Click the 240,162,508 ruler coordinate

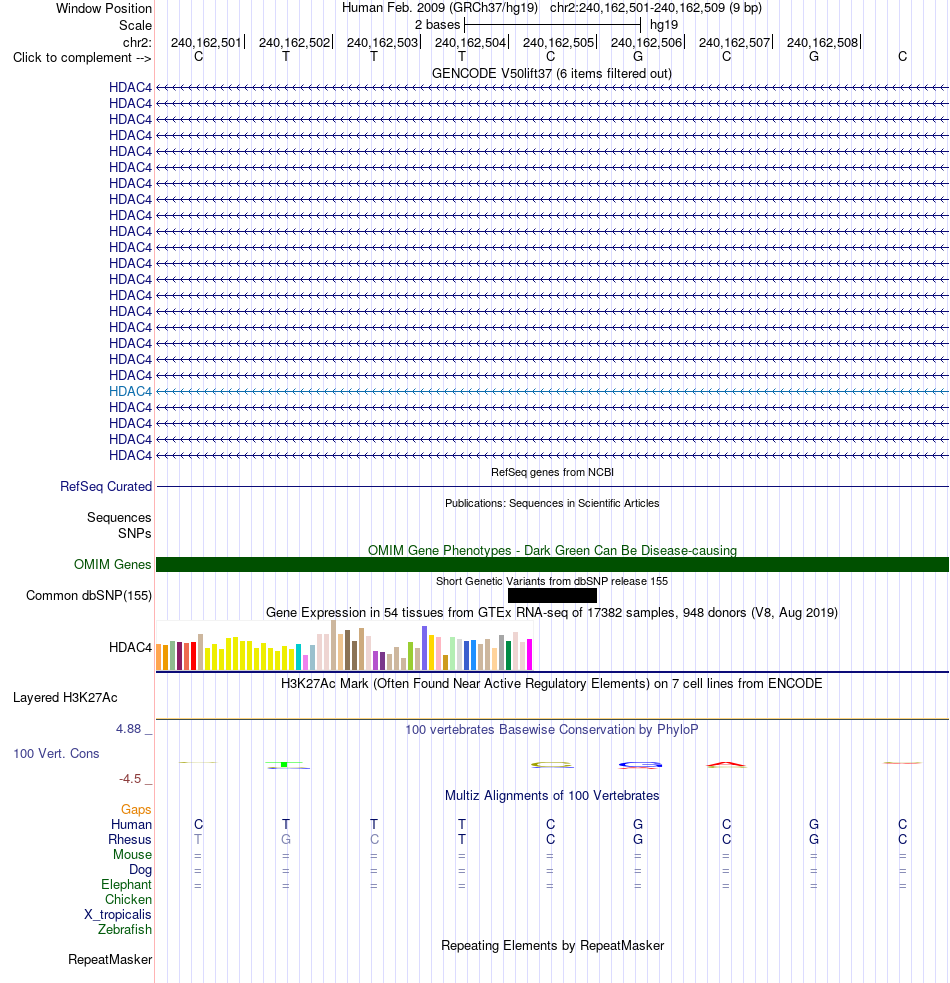pyautogui.click(x=823, y=43)
